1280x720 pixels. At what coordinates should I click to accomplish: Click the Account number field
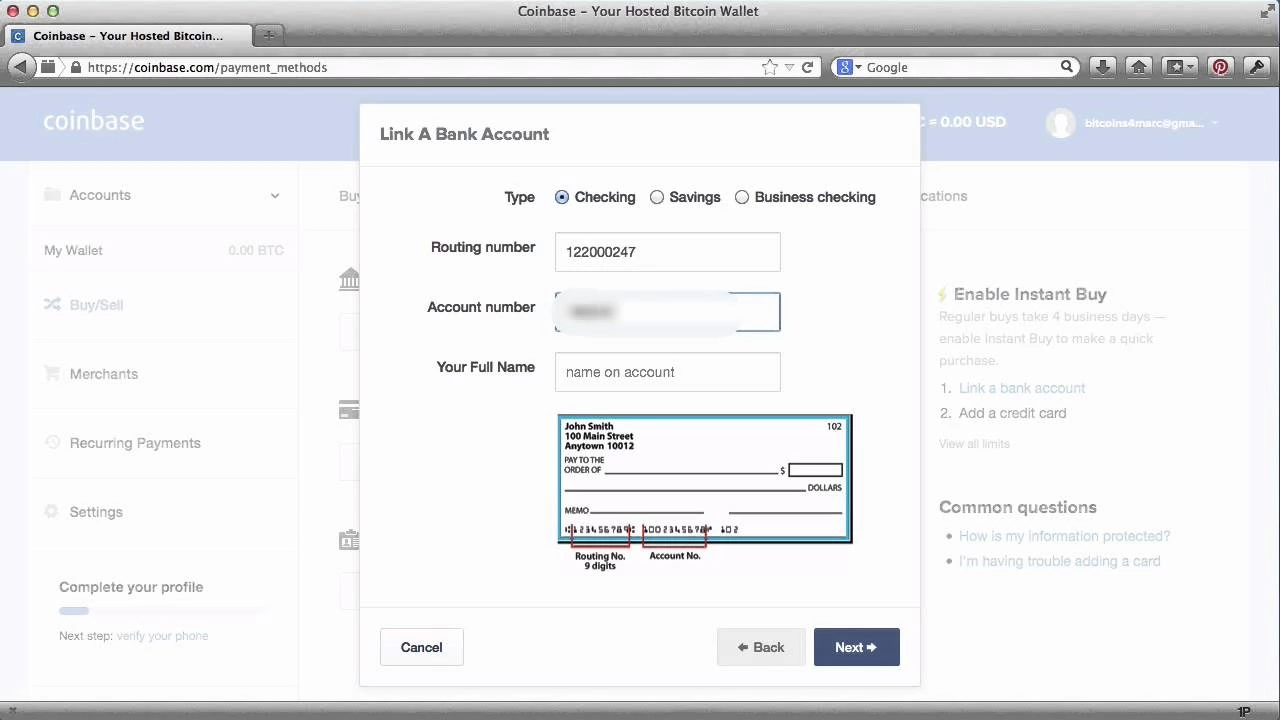coord(667,312)
